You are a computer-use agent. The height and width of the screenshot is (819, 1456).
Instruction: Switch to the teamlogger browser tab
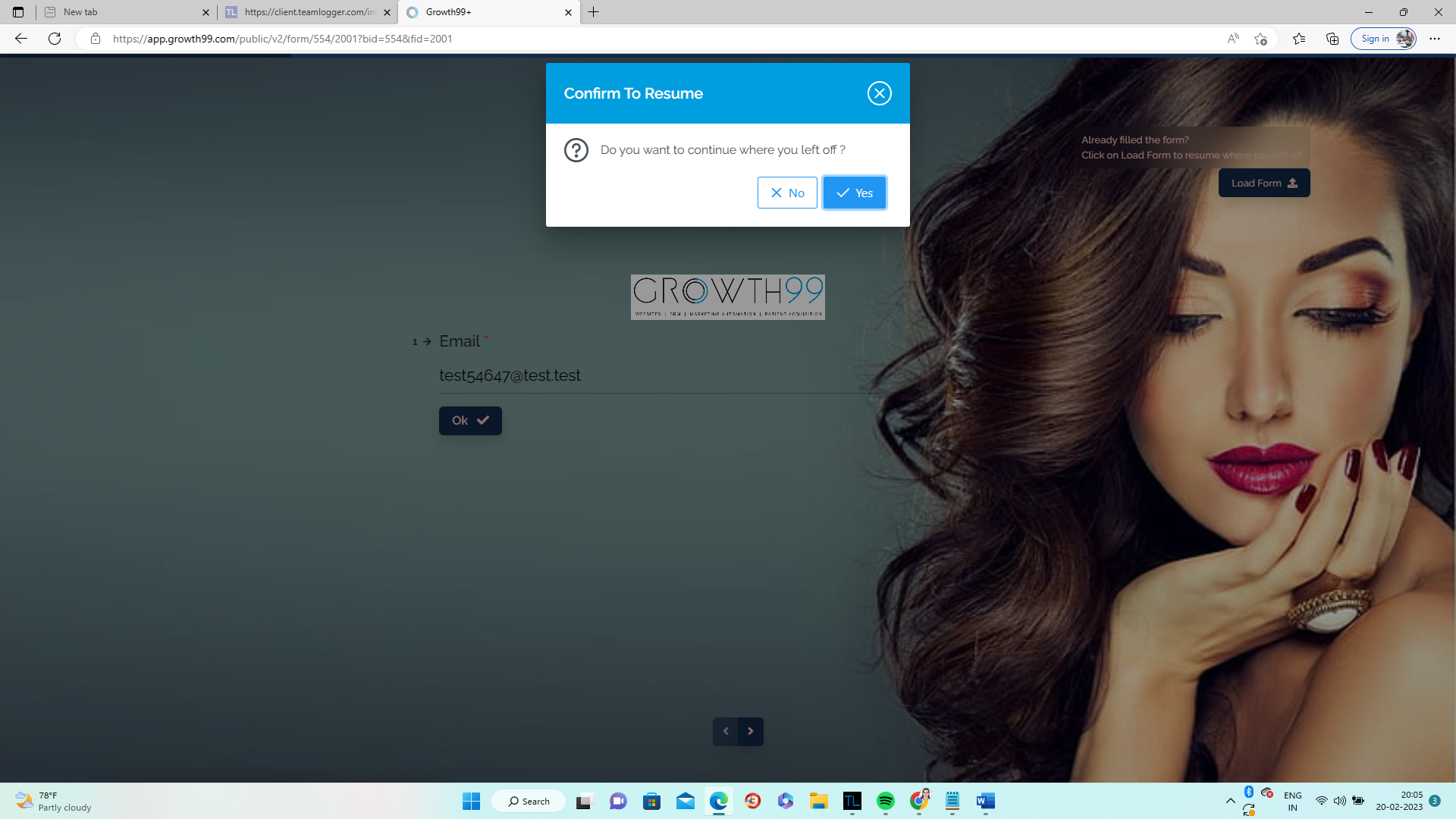tap(307, 12)
